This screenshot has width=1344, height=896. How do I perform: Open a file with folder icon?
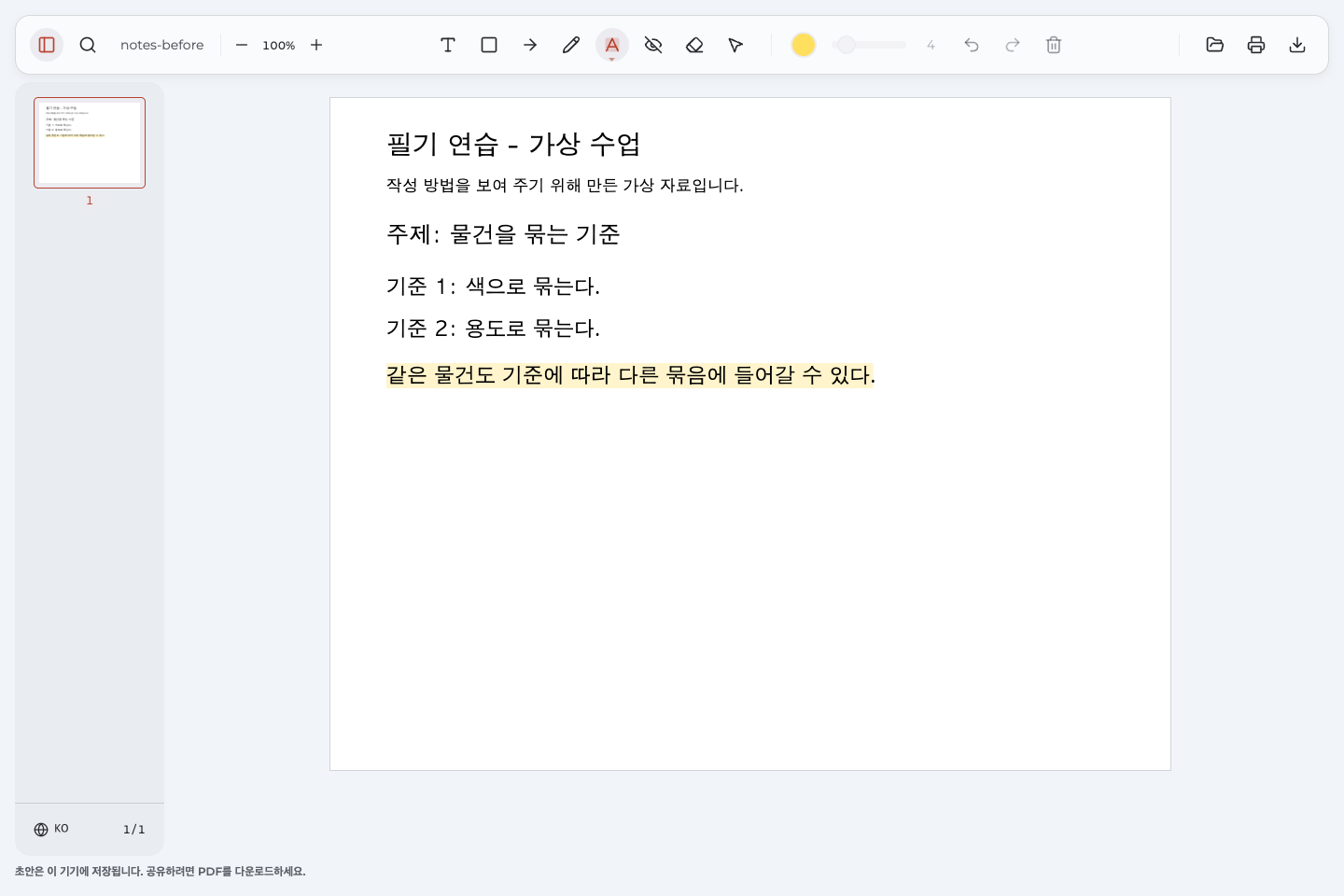(1215, 45)
